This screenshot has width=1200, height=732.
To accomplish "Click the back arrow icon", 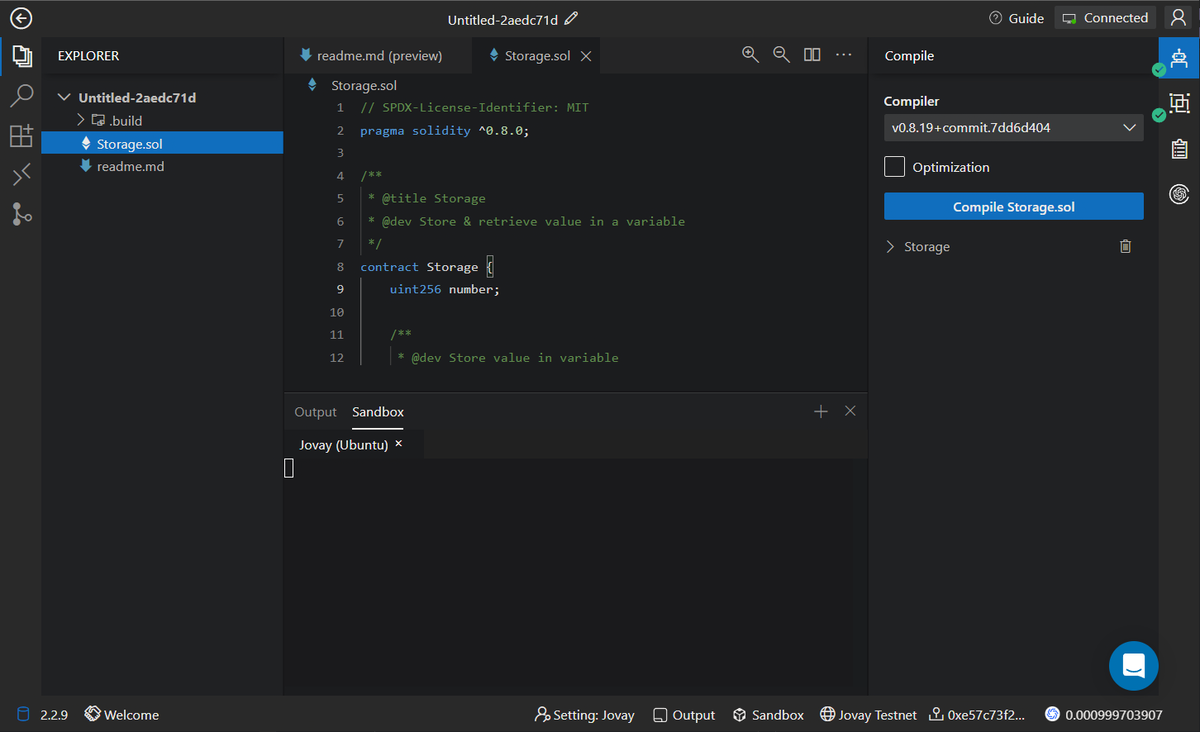I will point(21,18).
